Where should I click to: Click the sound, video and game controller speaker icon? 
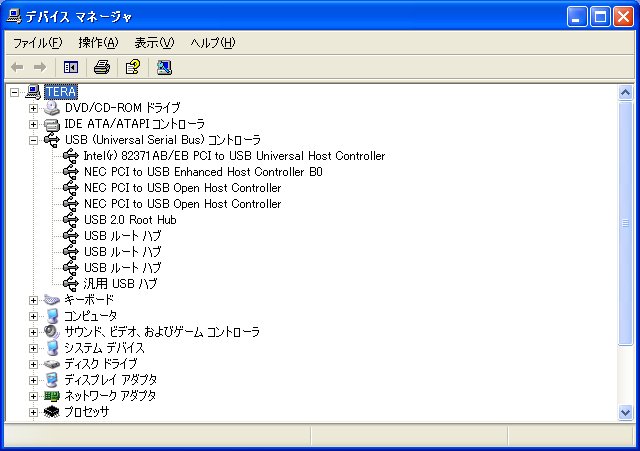pyautogui.click(x=52, y=332)
